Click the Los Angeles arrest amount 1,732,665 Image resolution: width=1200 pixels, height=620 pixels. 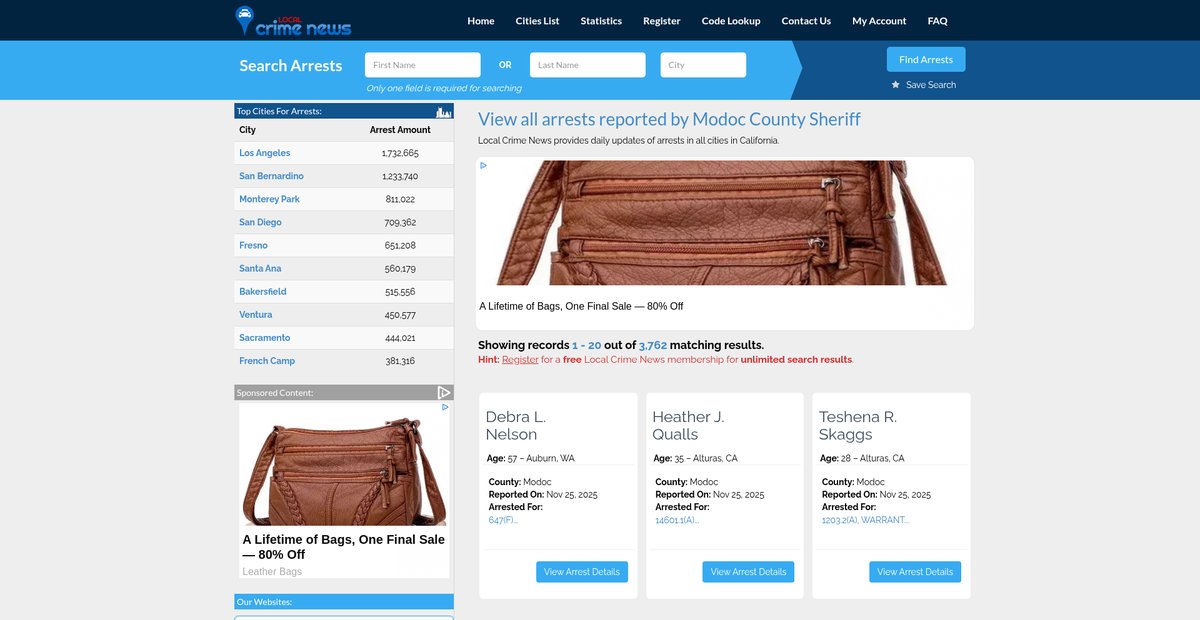(x=400, y=153)
